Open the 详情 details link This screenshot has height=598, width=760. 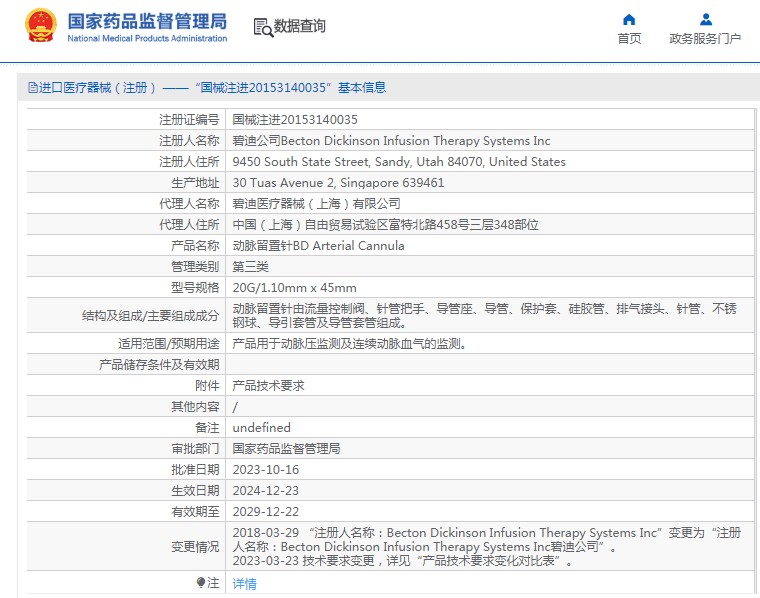point(244,583)
